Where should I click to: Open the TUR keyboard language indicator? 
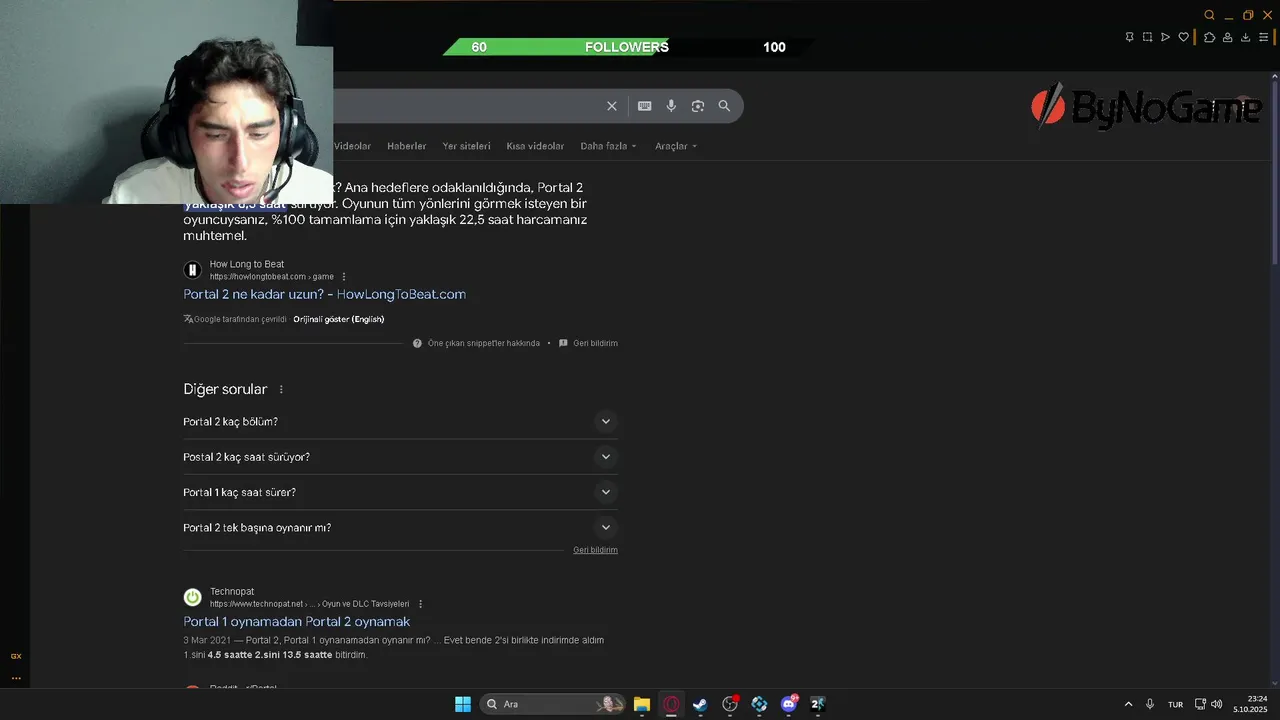tap(1176, 704)
